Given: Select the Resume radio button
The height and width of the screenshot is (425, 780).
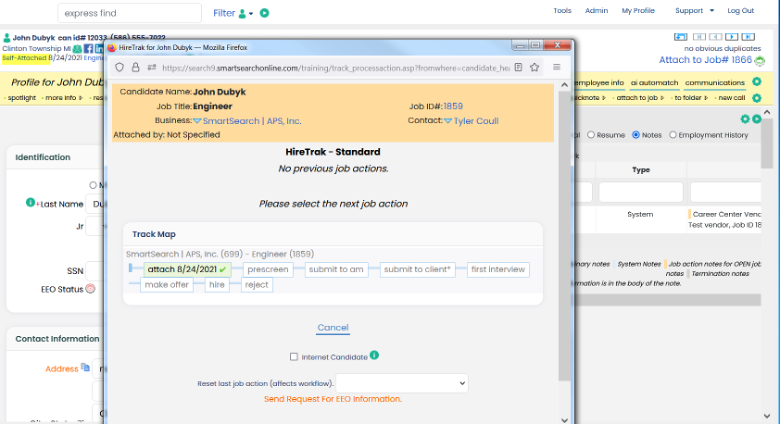Looking at the screenshot, I should coord(591,135).
